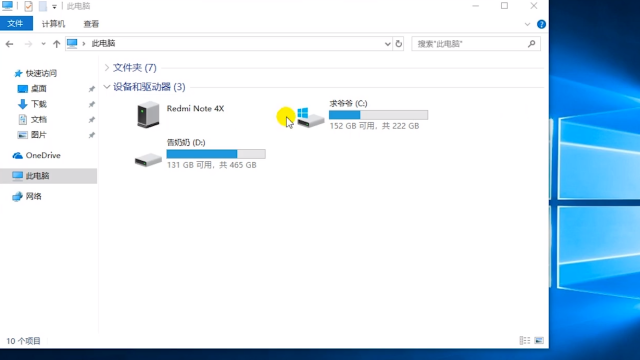Image resolution: width=640 pixels, height=360 pixels.
Task: Click the back navigation arrow
Action: click(9, 44)
